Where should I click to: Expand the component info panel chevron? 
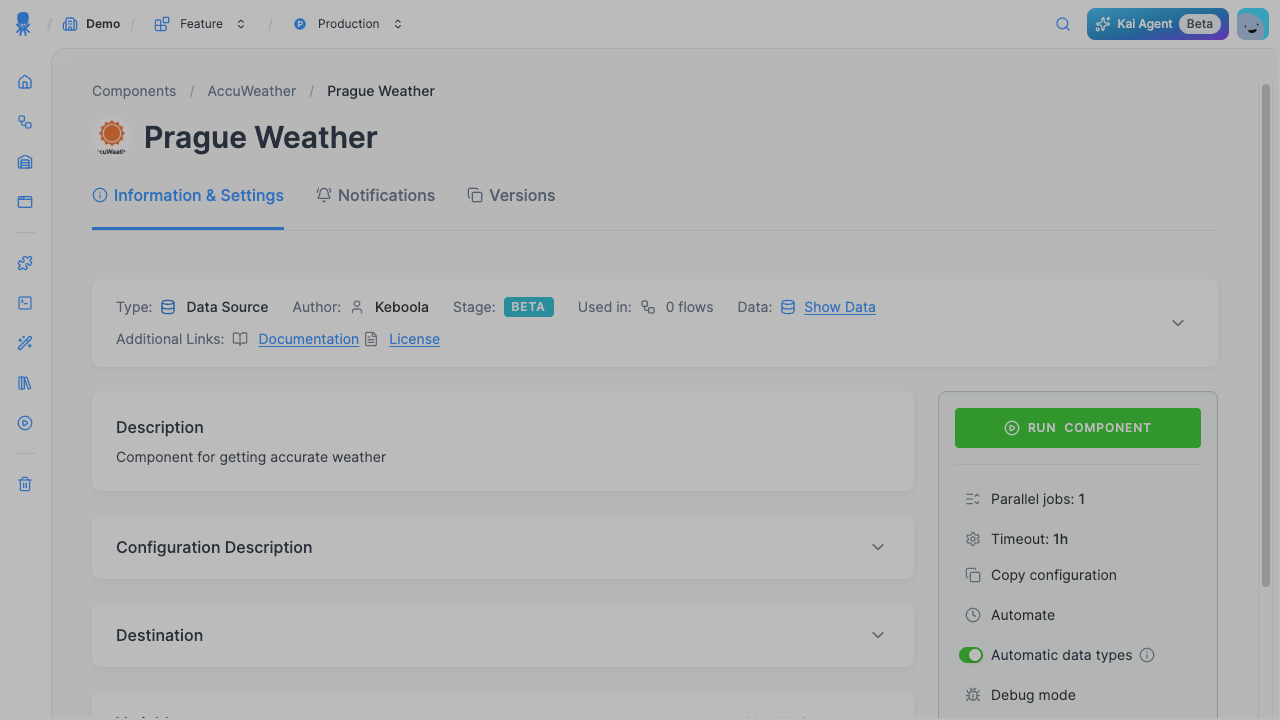pyautogui.click(x=1178, y=323)
